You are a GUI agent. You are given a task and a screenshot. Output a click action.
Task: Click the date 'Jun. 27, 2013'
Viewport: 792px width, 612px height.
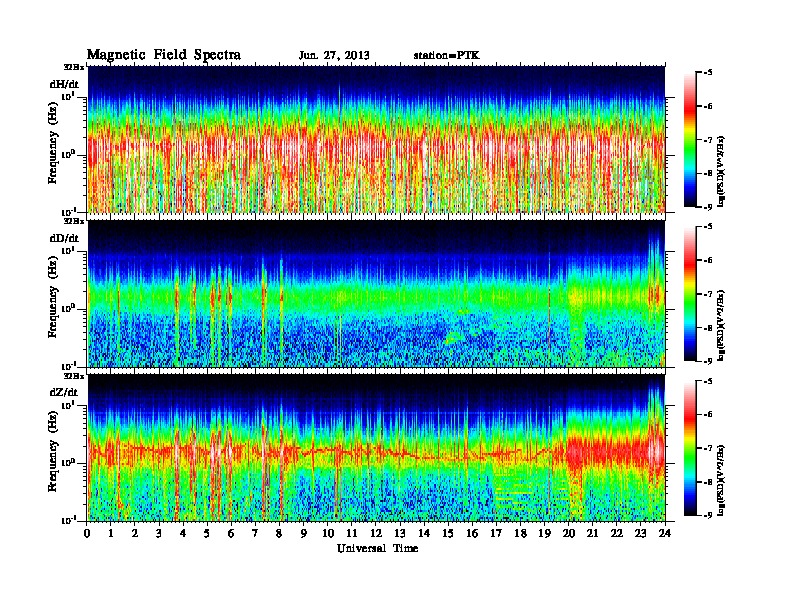pos(334,56)
